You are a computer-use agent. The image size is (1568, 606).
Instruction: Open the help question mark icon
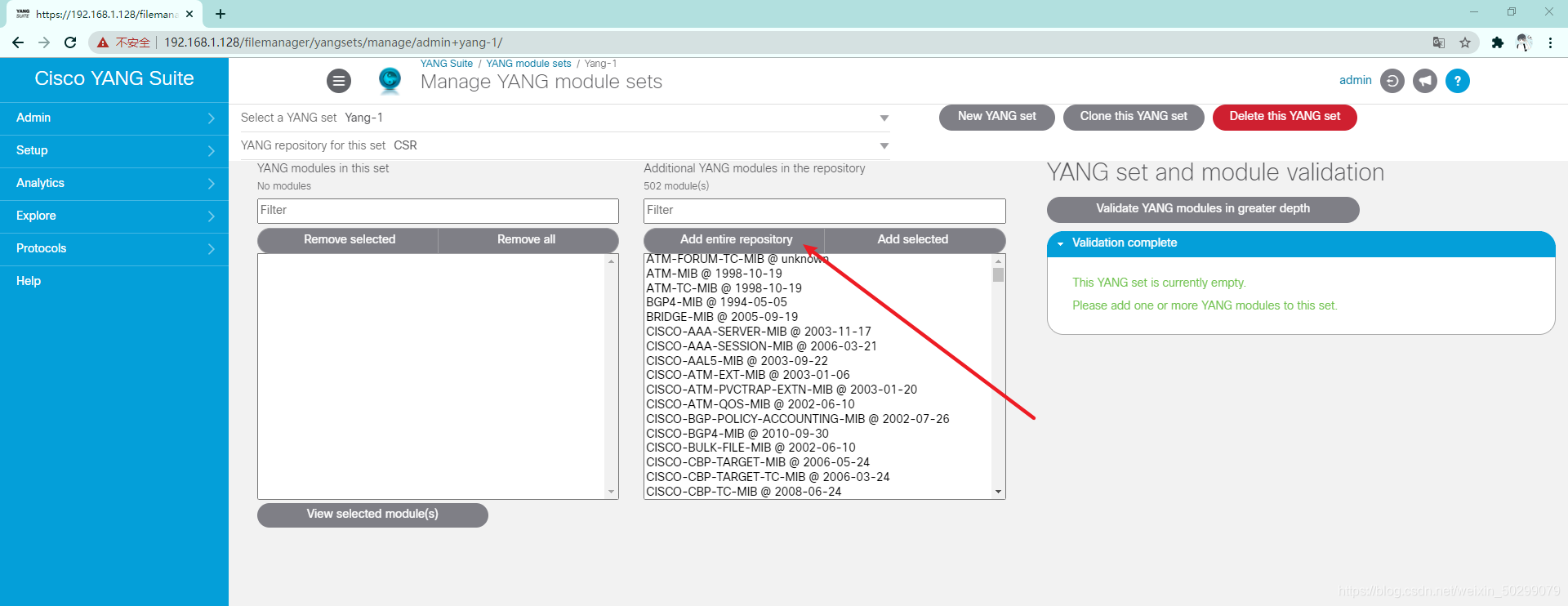pyautogui.click(x=1458, y=81)
